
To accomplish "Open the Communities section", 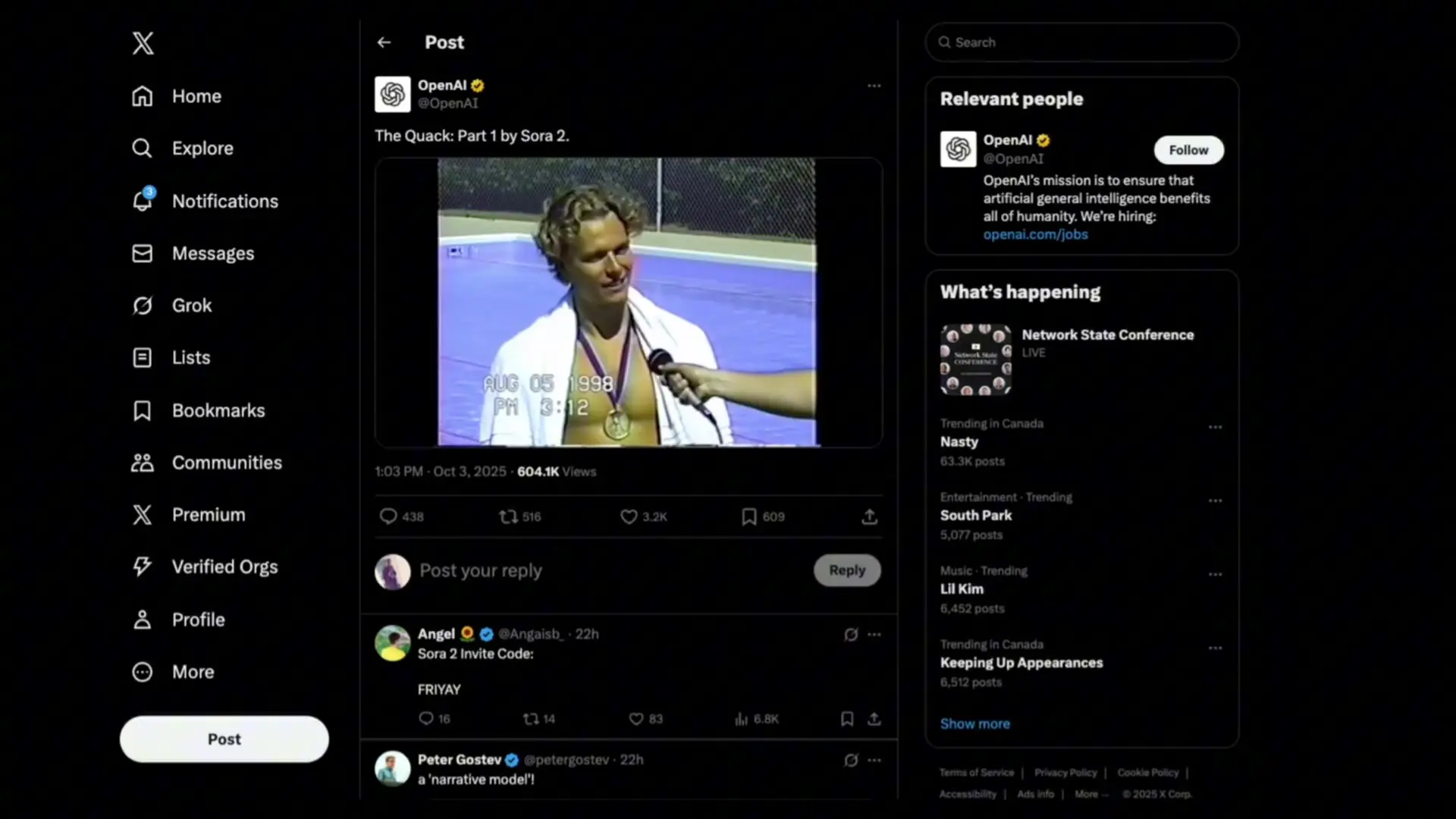I will [143, 463].
